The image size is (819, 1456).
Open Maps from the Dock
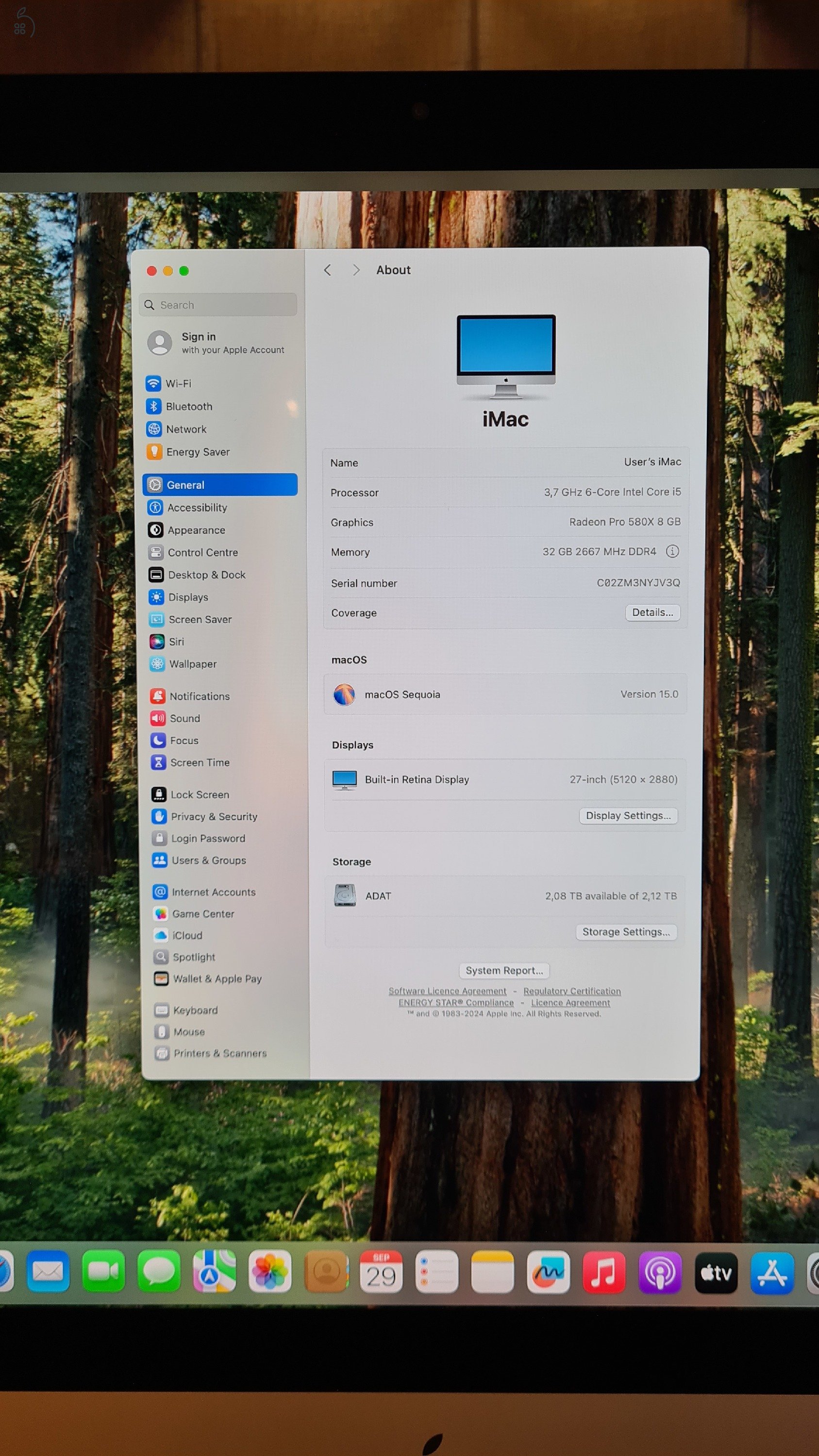[x=214, y=1272]
